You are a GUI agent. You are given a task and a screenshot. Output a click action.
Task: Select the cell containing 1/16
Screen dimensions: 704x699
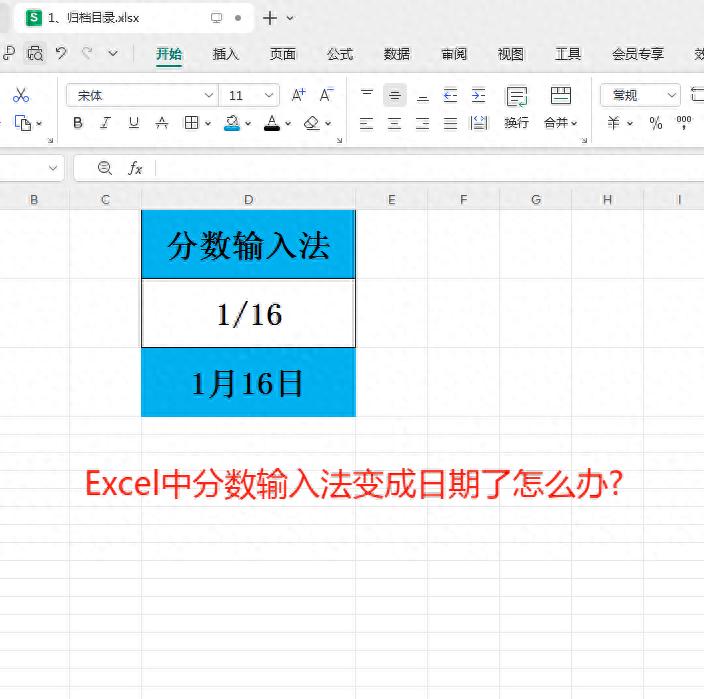coord(248,313)
